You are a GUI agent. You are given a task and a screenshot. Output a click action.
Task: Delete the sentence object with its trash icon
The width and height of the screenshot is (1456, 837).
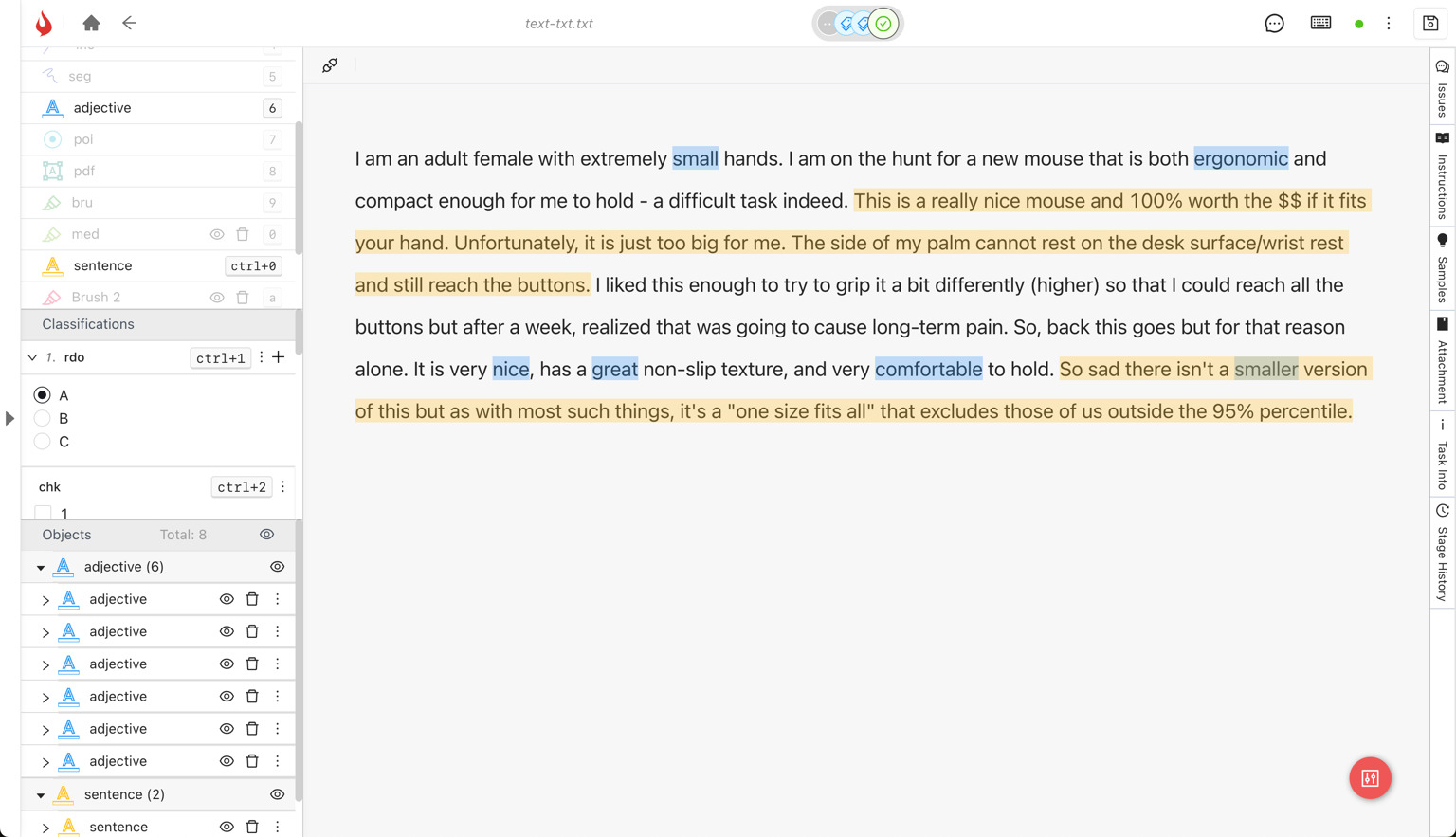(x=252, y=827)
